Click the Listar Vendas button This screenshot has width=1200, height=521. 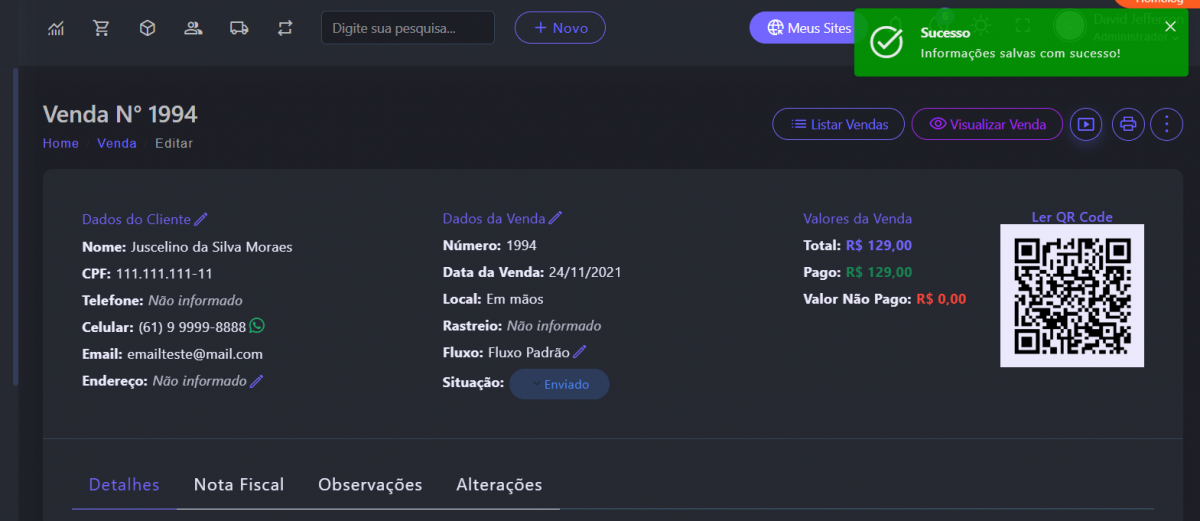(x=838, y=124)
